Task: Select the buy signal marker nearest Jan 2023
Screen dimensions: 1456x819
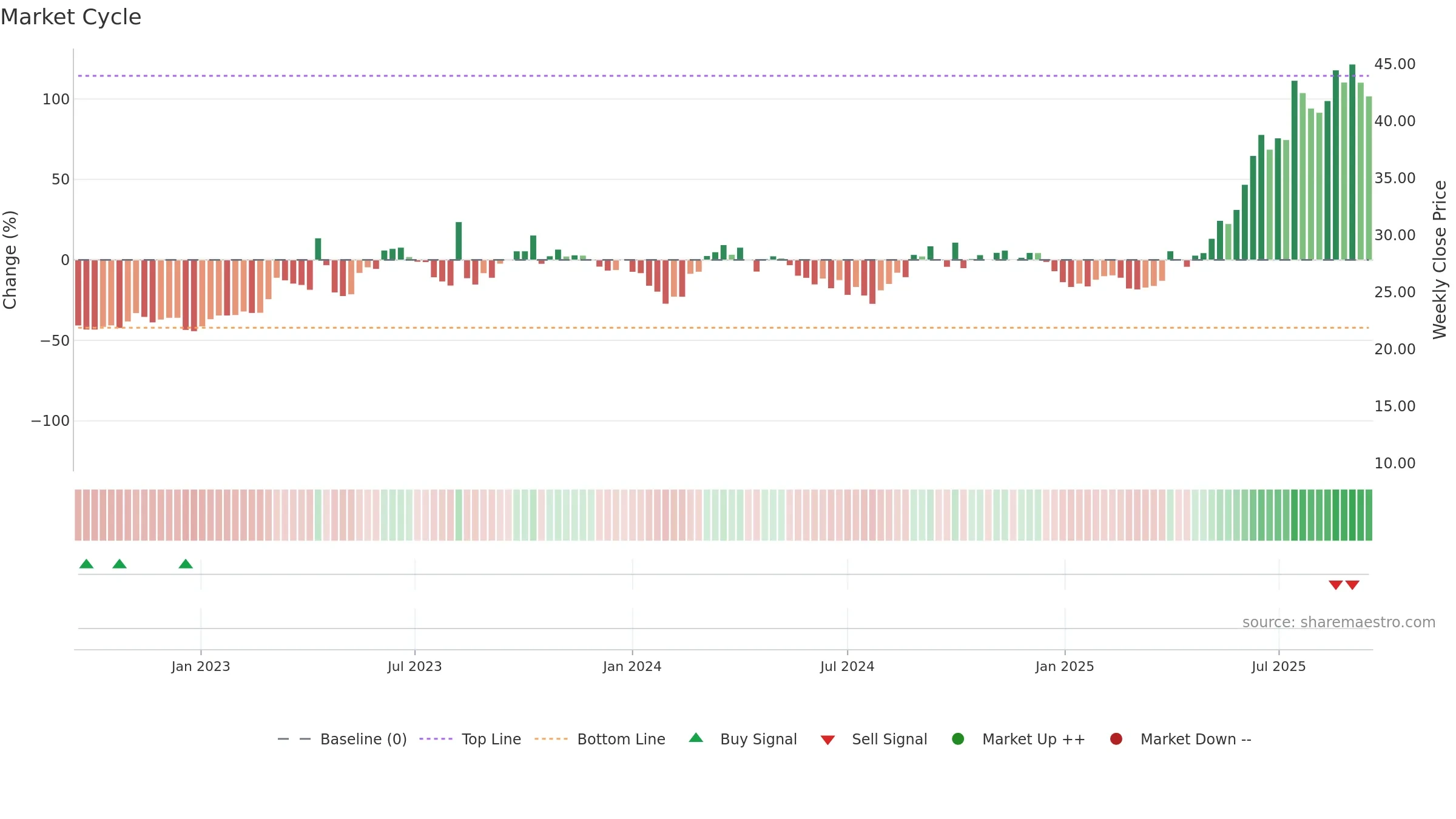Action: click(x=186, y=564)
